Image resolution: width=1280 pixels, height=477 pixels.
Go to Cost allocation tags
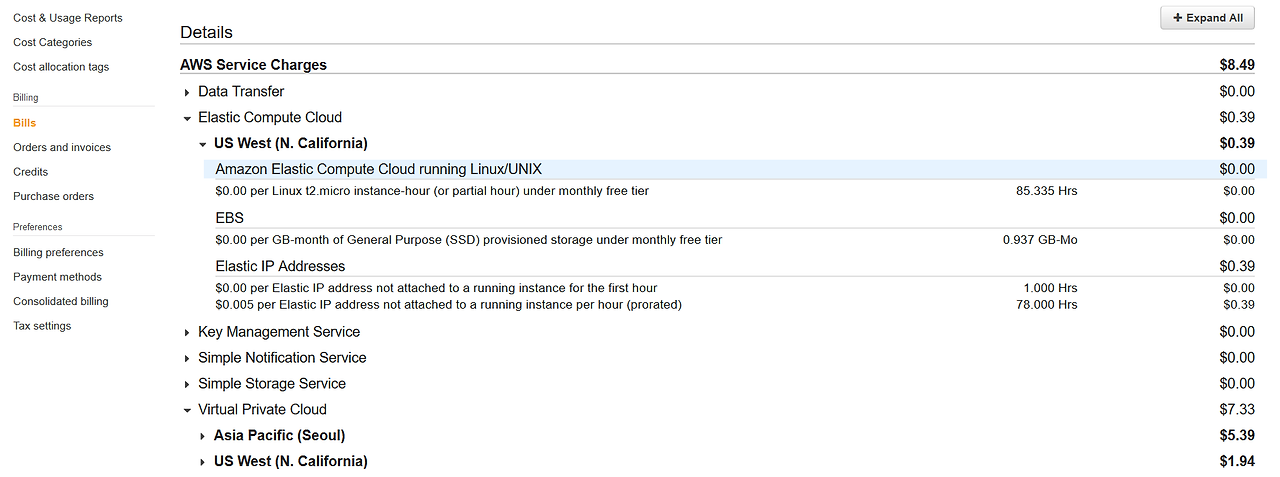61,67
